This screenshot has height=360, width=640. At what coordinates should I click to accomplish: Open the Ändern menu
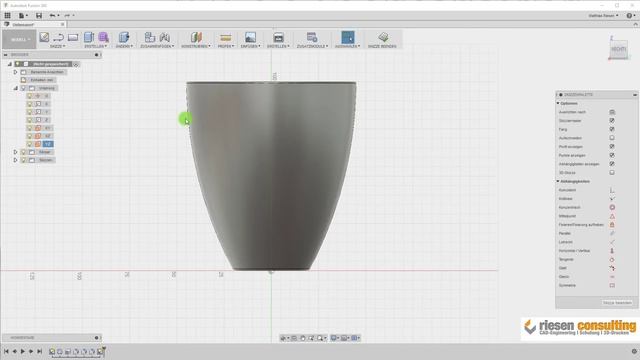coord(124,46)
